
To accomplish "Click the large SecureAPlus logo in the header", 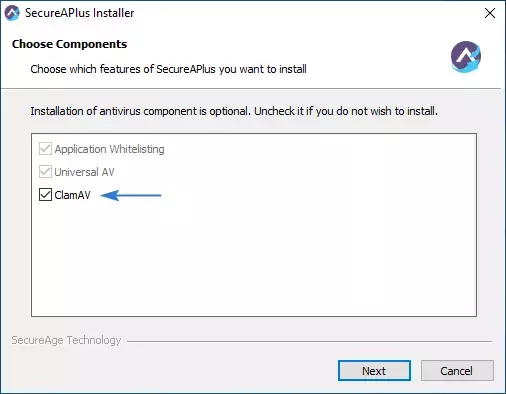I will 466,57.
